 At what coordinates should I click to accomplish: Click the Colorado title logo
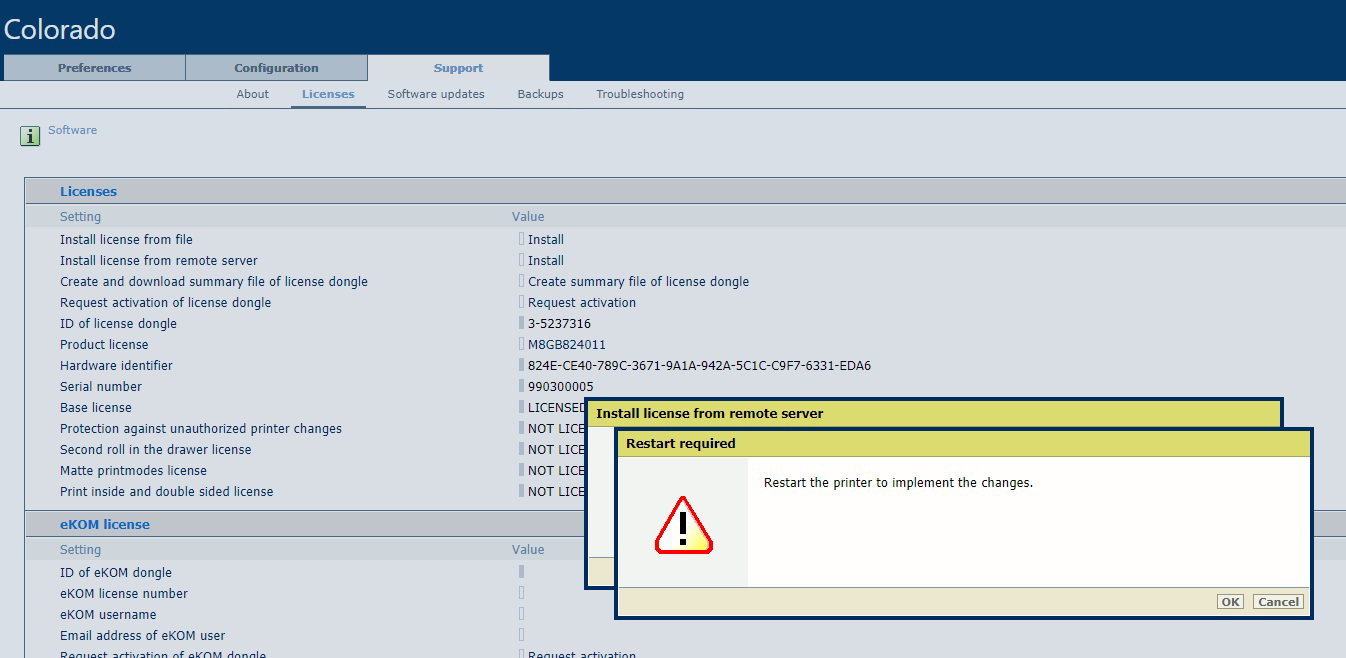click(60, 30)
